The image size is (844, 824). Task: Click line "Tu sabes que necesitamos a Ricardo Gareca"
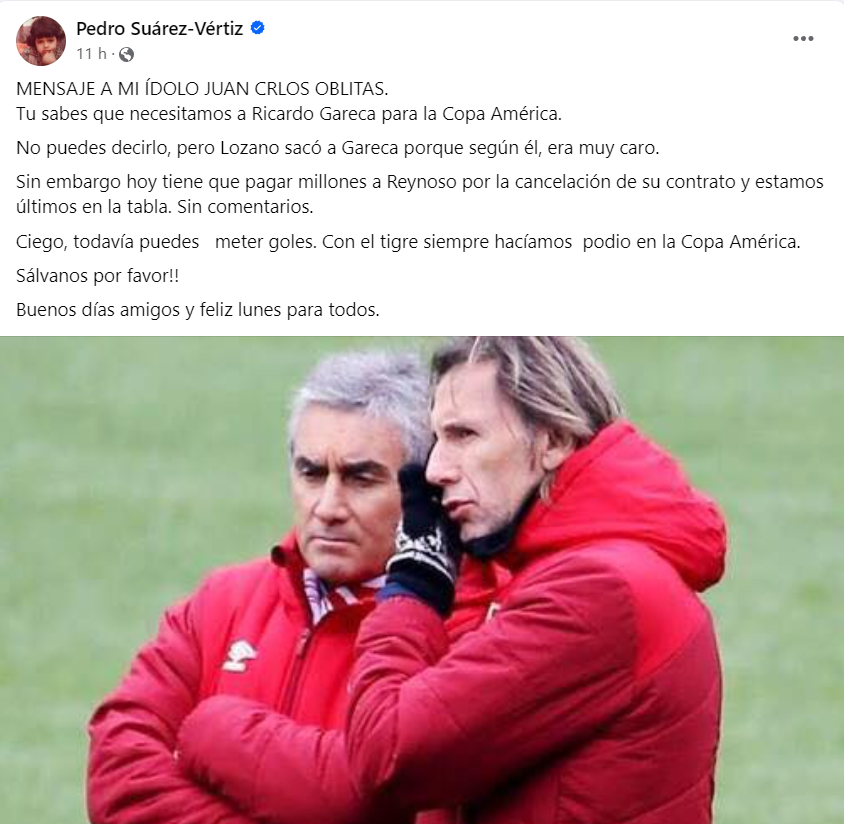289,114
